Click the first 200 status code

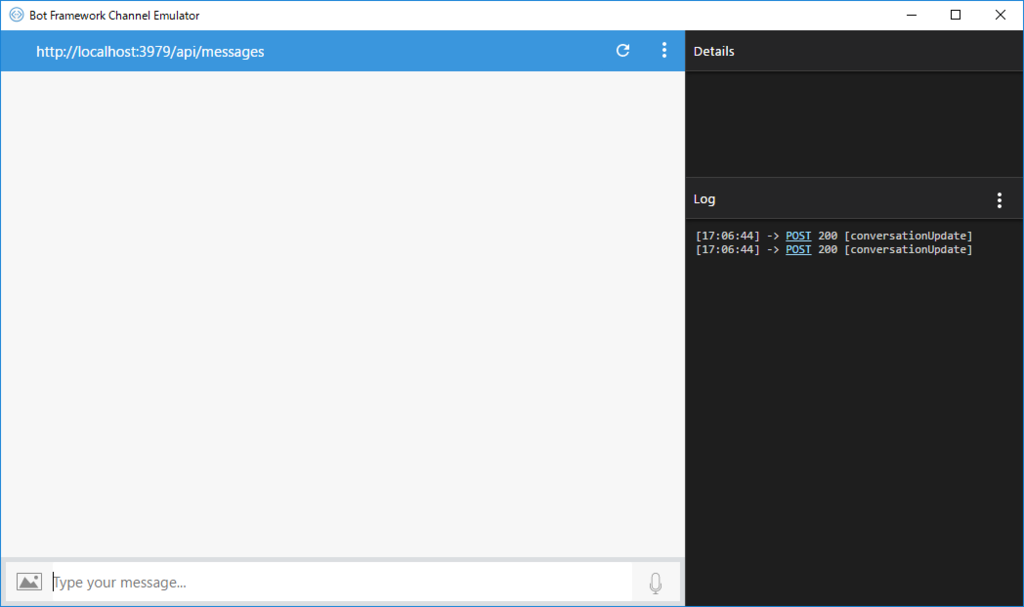pos(827,236)
